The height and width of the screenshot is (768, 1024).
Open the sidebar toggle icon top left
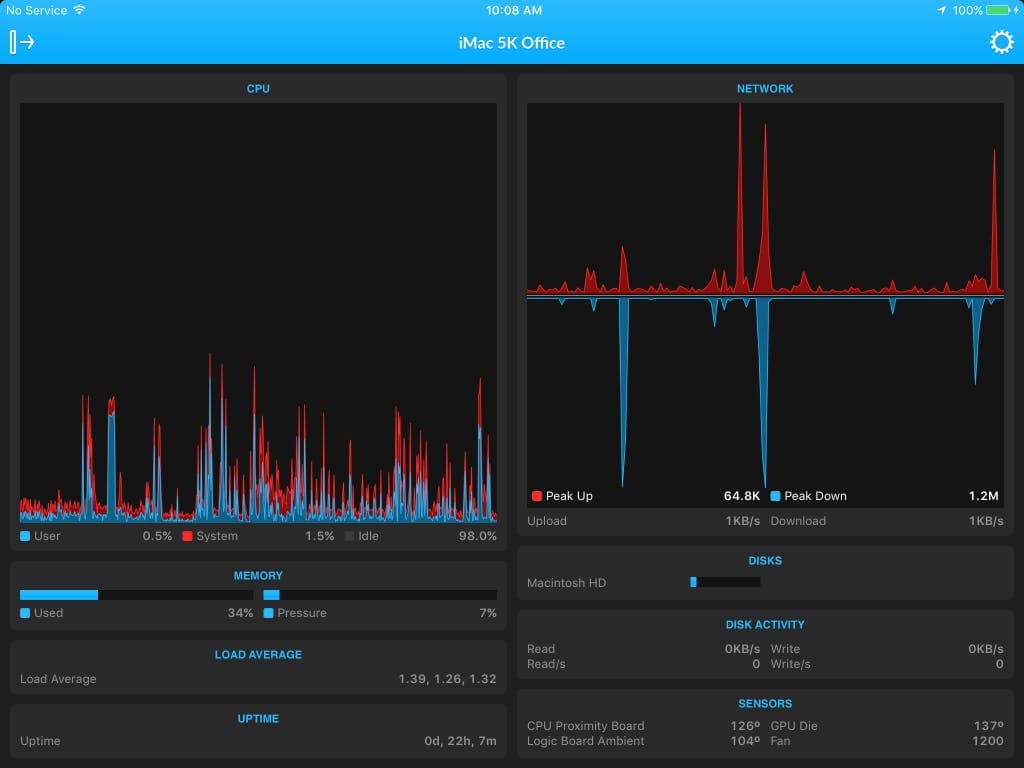click(x=20, y=41)
